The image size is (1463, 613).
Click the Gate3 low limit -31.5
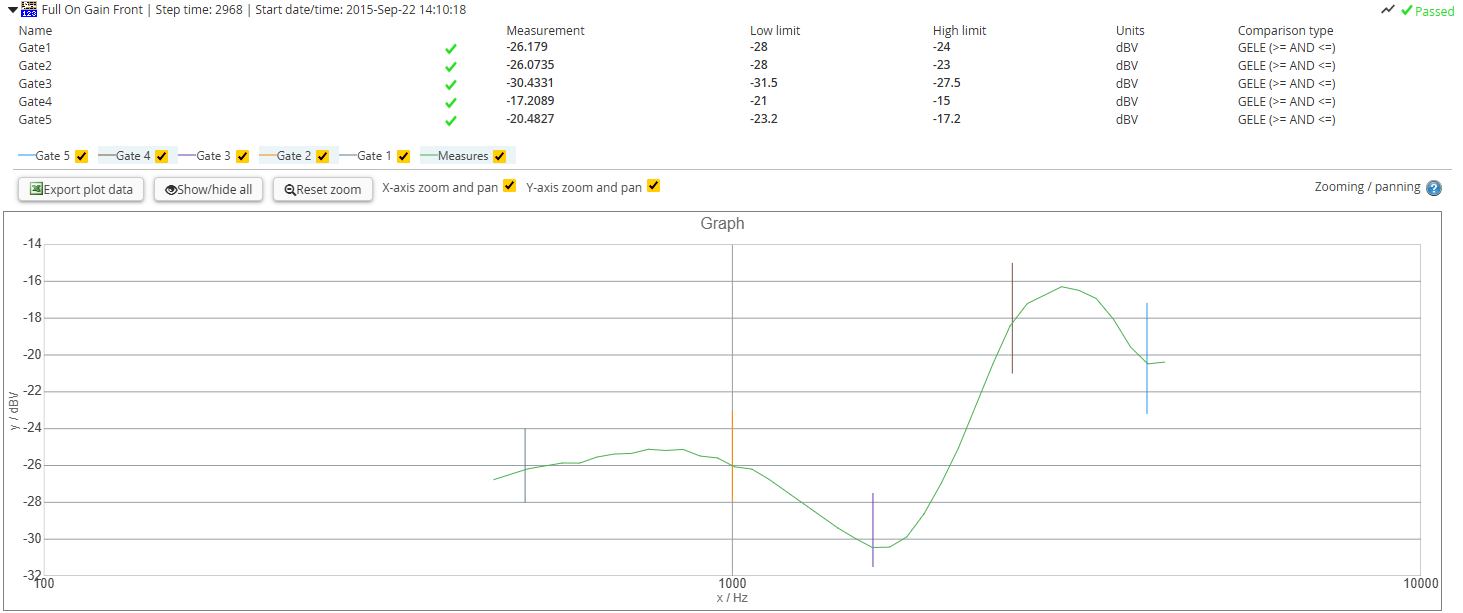pyautogui.click(x=764, y=83)
